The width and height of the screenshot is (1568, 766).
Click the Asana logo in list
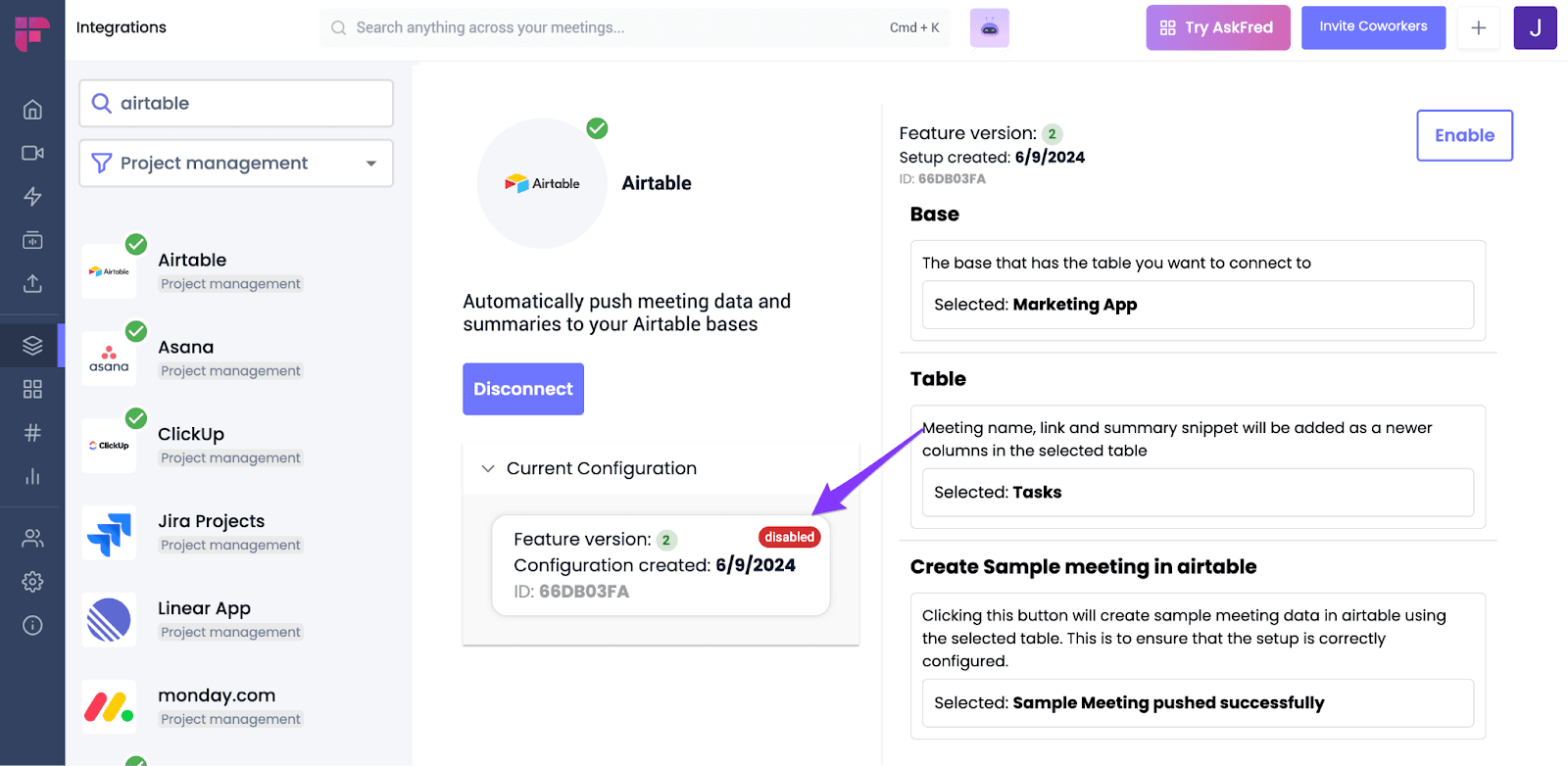(x=109, y=359)
